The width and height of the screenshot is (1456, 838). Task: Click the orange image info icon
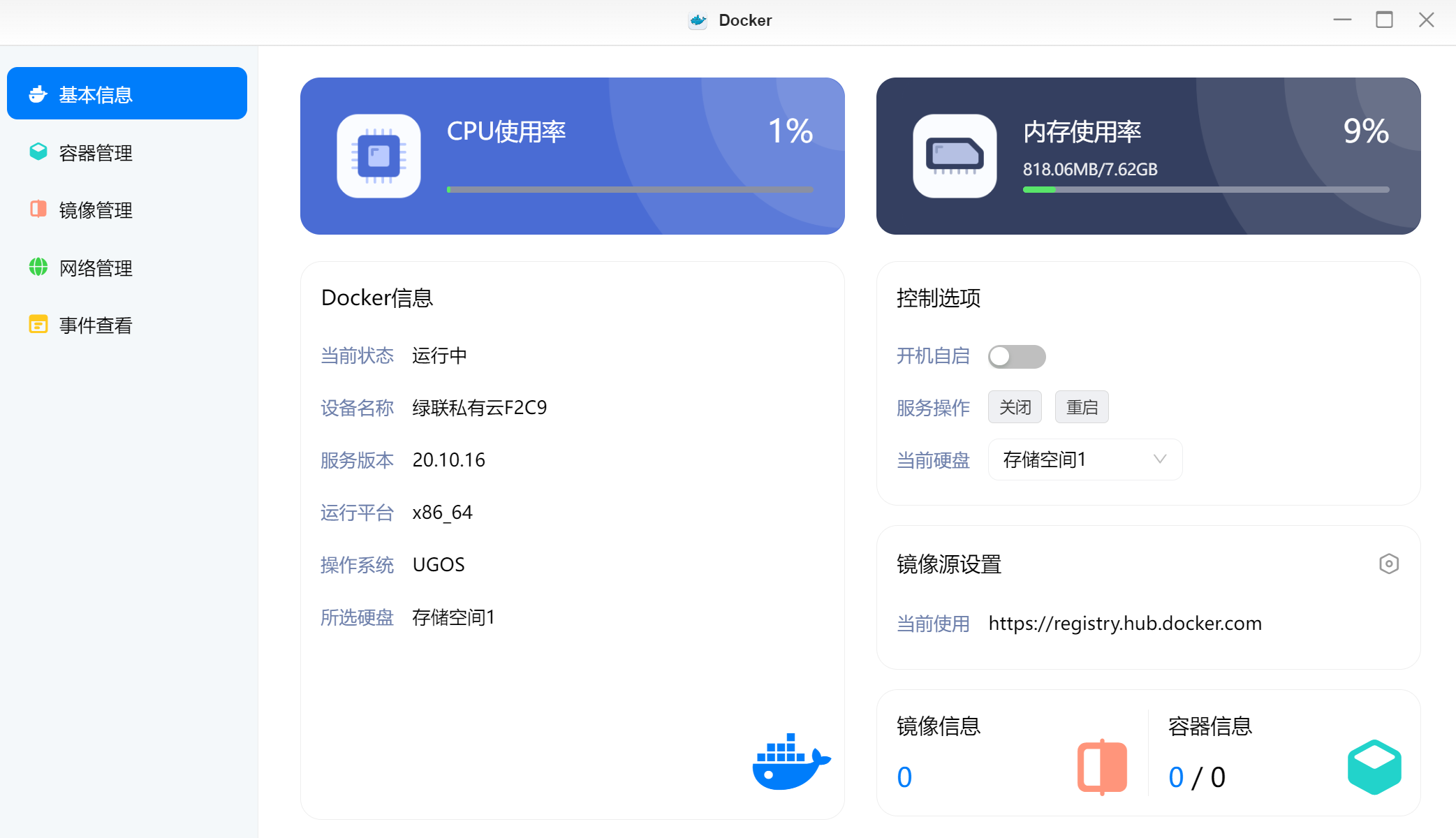[x=1102, y=767]
